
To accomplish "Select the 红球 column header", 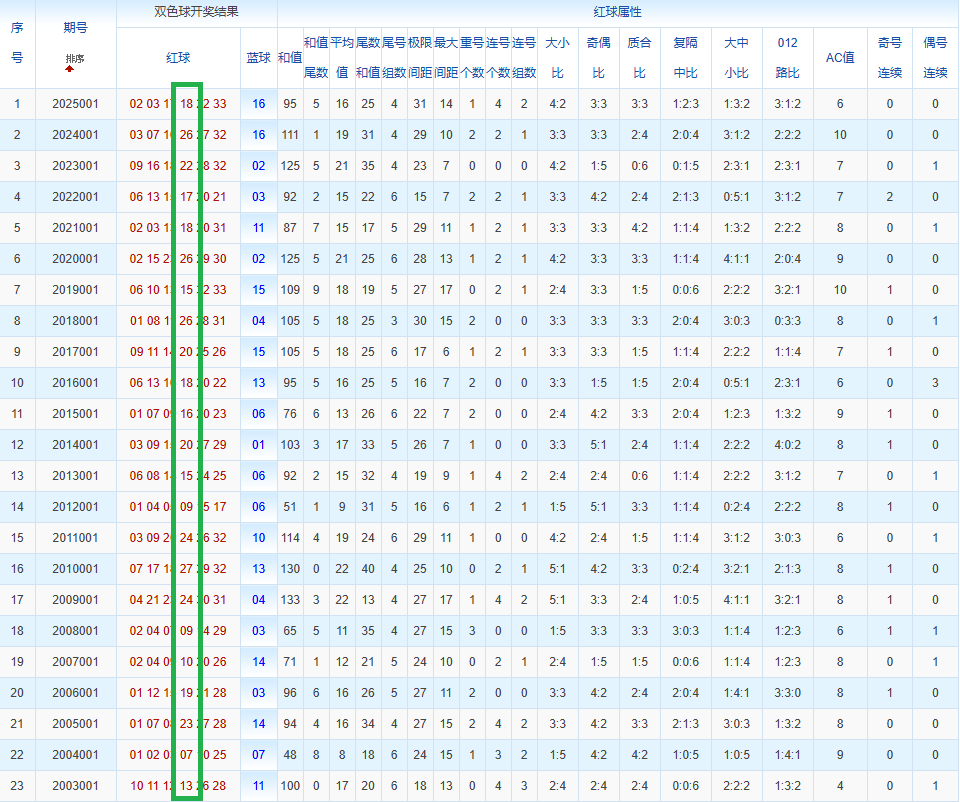I will click(178, 58).
